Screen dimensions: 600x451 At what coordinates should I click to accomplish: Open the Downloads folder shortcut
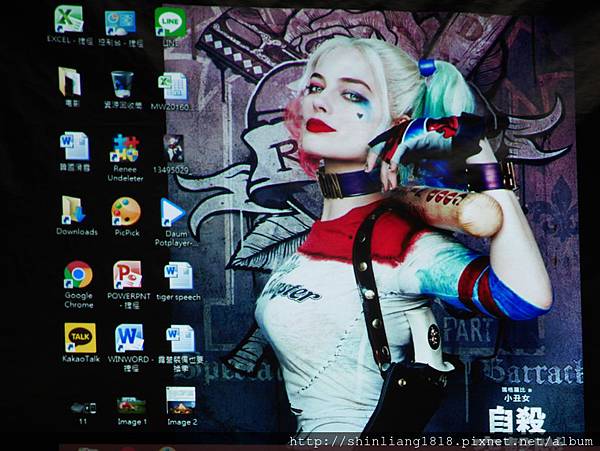pos(74,210)
